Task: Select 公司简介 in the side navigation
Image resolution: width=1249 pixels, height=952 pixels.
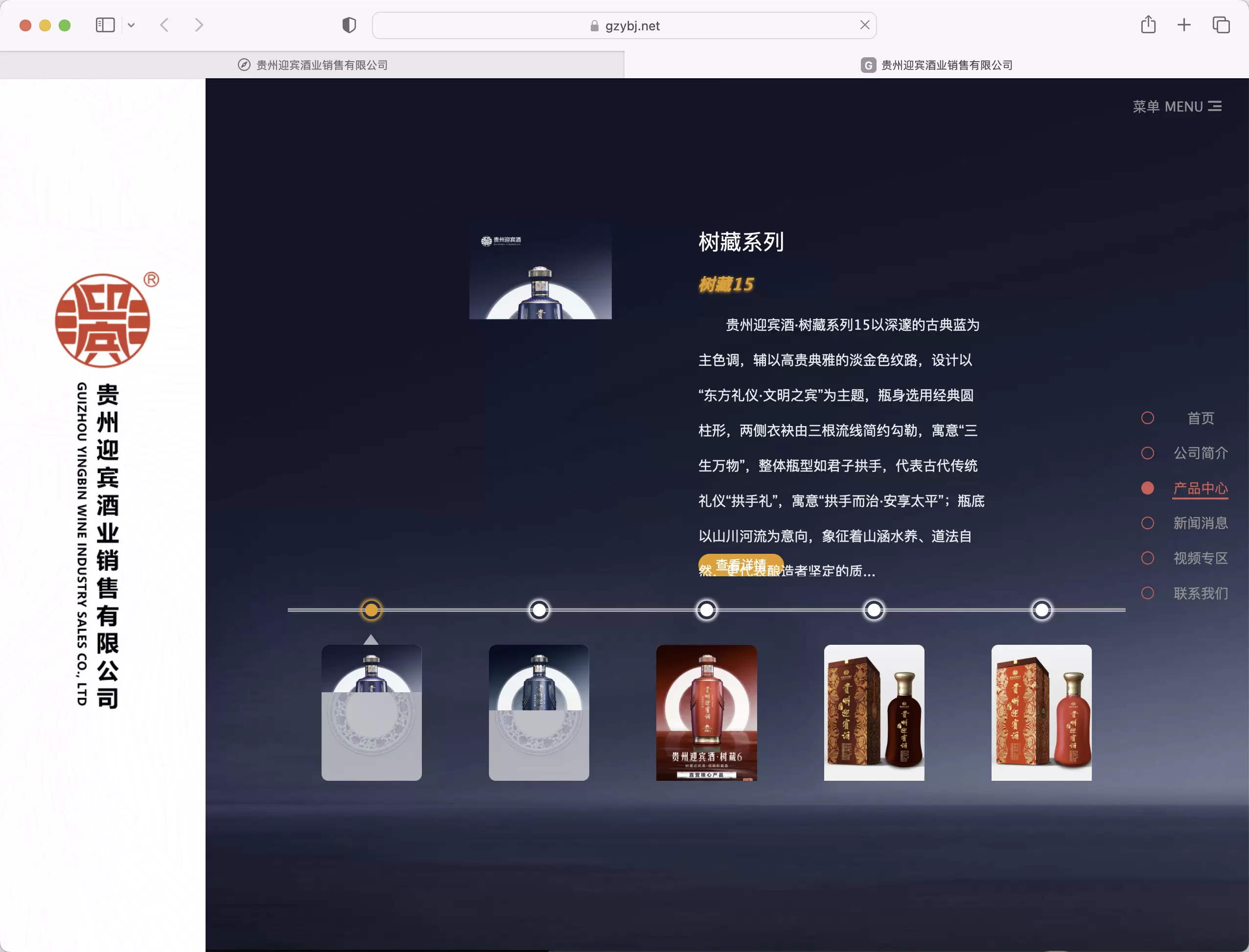Action: pos(1201,453)
